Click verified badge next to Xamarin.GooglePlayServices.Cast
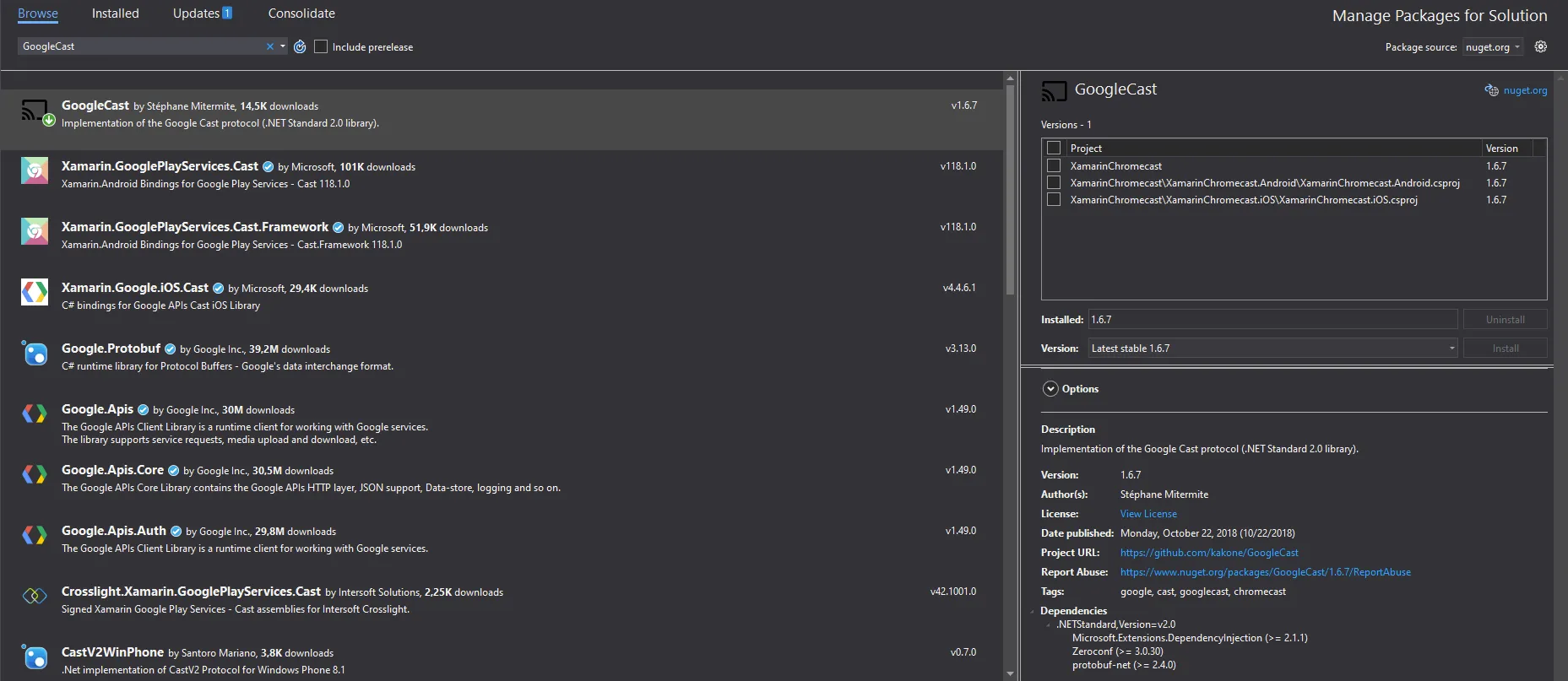 click(269, 167)
